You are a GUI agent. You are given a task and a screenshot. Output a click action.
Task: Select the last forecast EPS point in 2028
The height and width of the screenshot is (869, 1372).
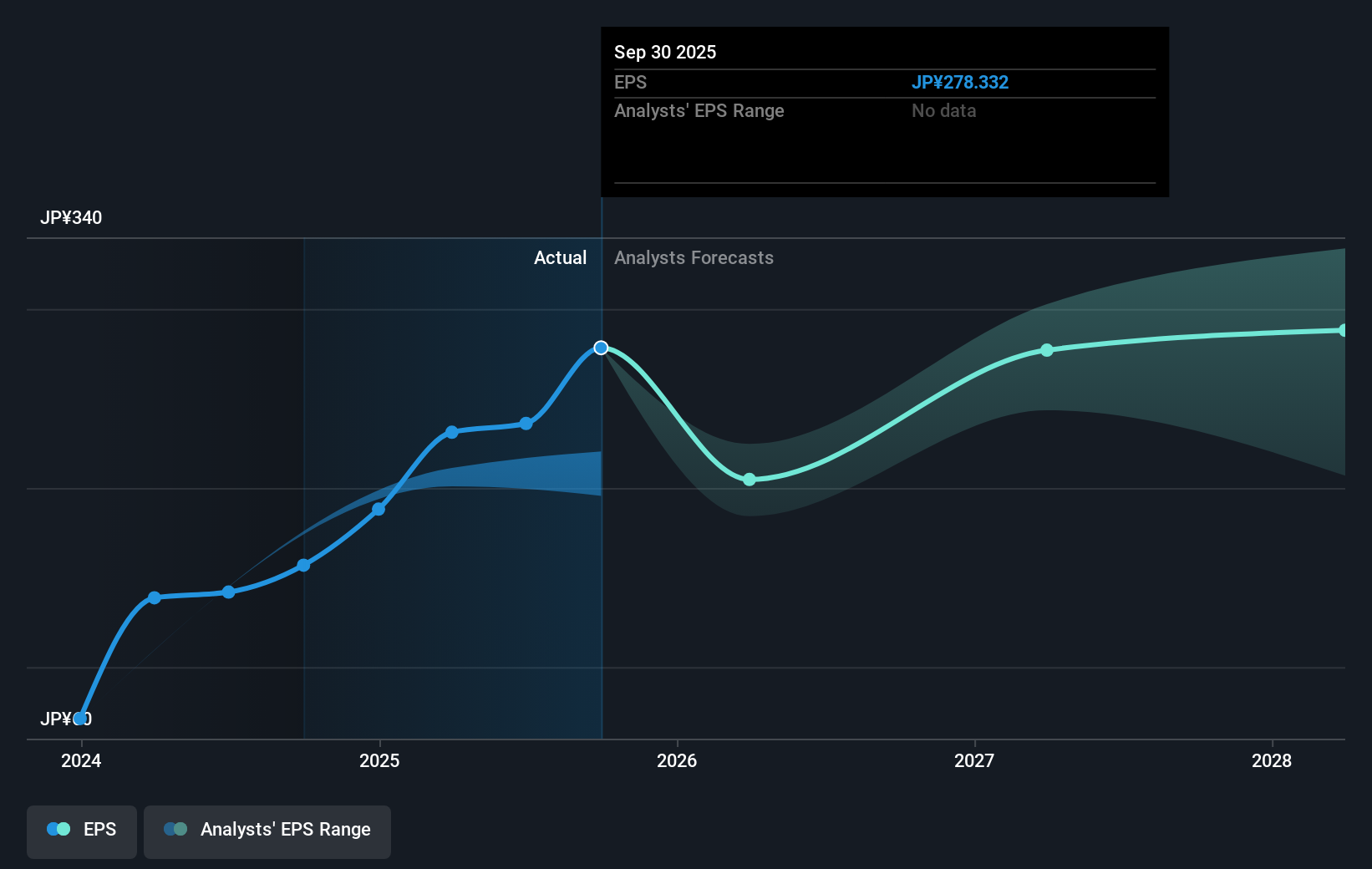(1342, 330)
